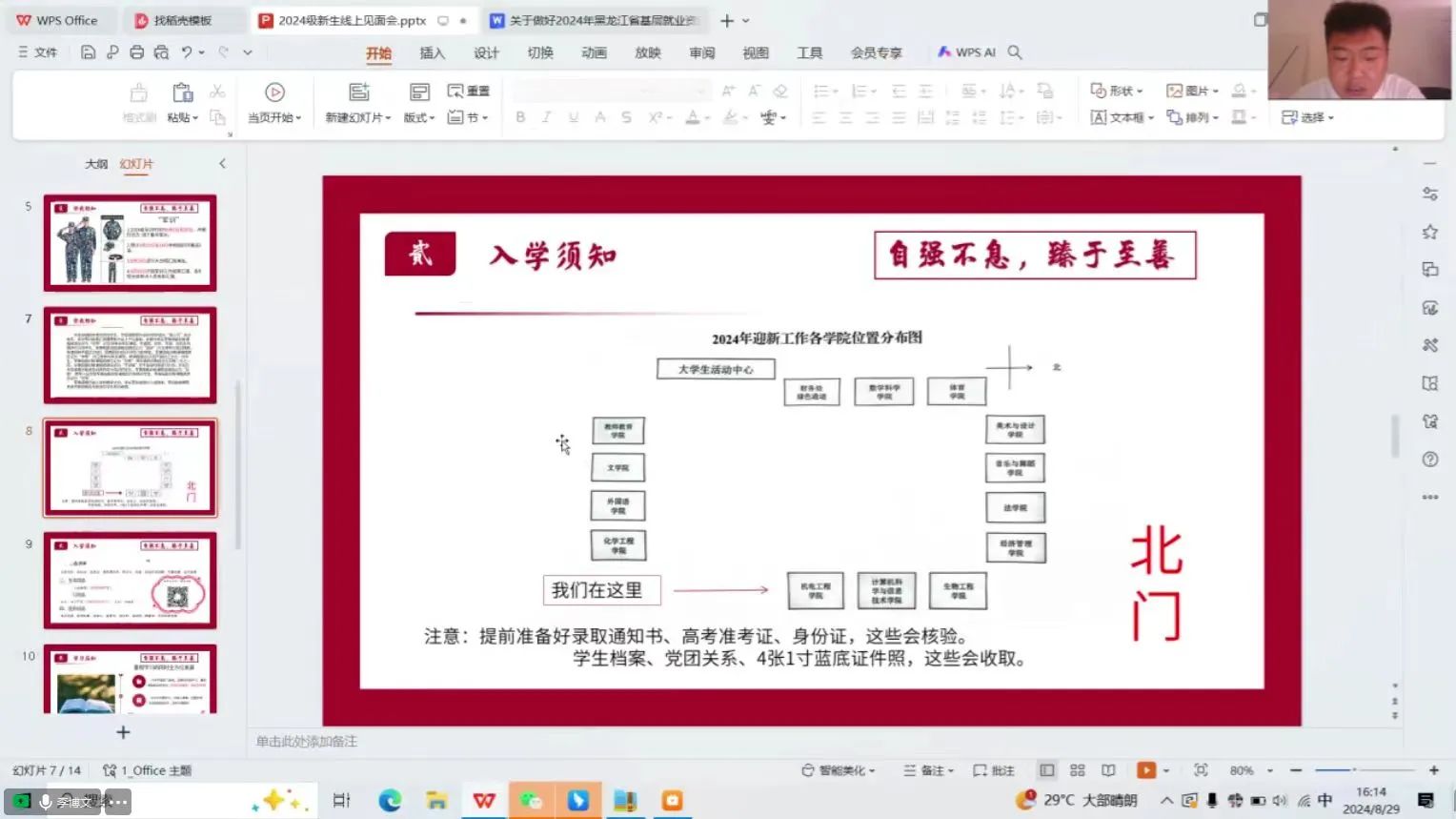Switch to normal view in status bar
This screenshot has height=819, width=1456.
pos(1047,770)
